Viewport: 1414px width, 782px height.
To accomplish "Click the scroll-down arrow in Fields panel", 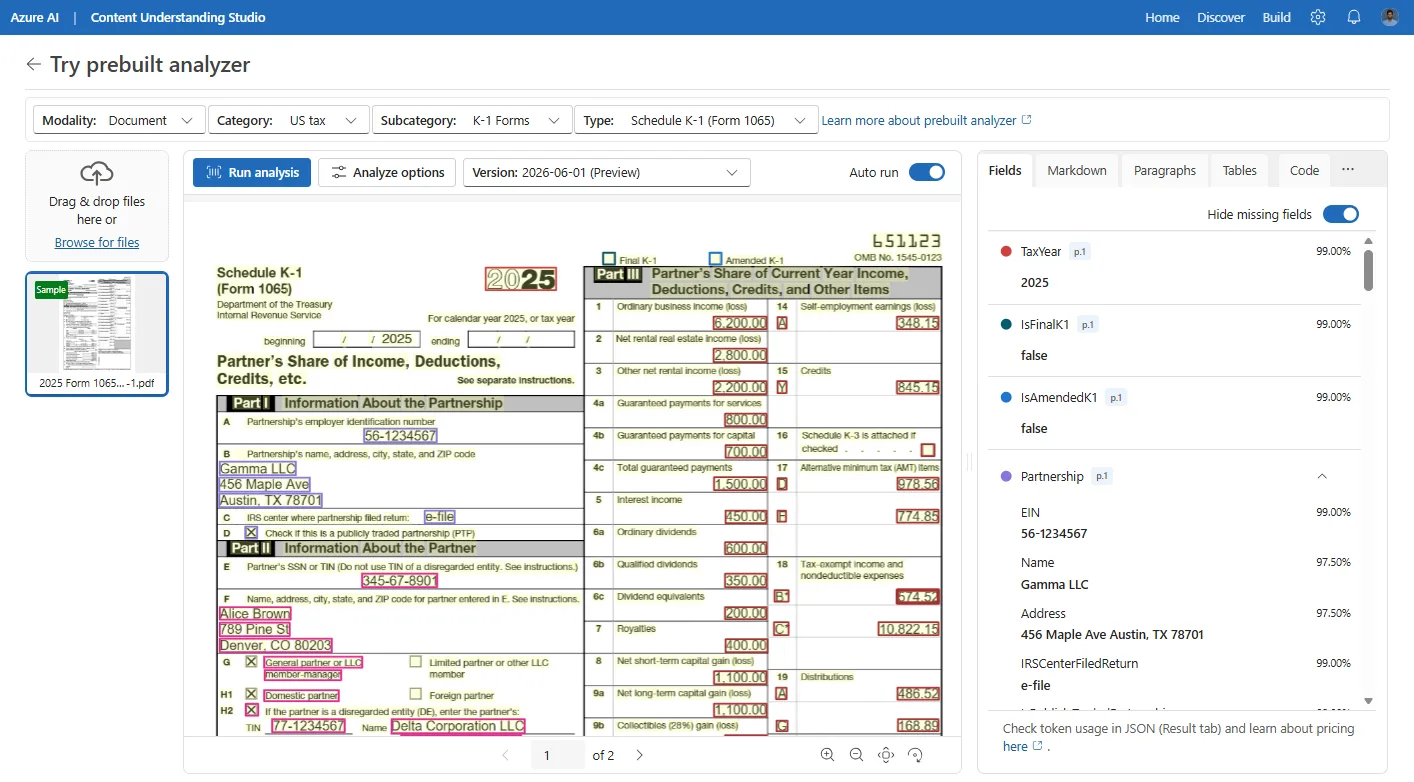I will pos(1368,701).
